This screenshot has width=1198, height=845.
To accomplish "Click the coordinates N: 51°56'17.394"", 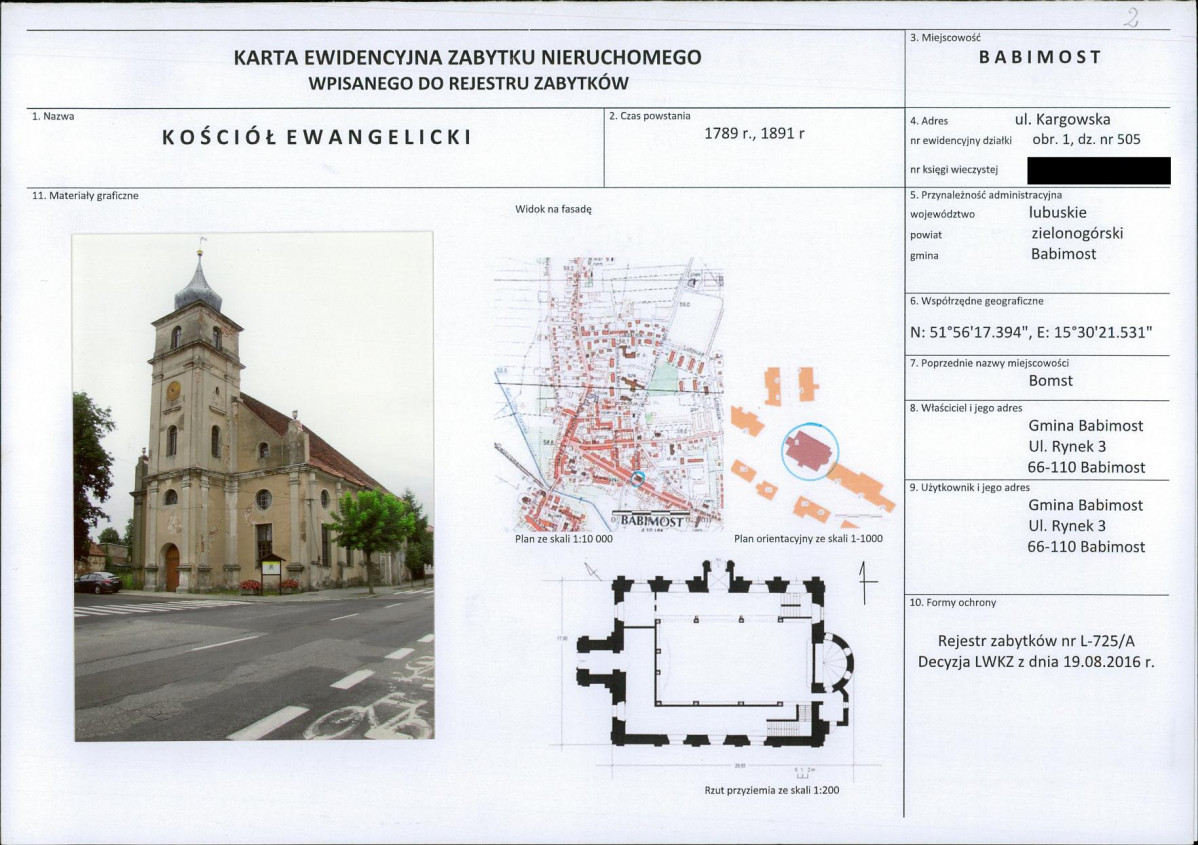I will click(968, 332).
